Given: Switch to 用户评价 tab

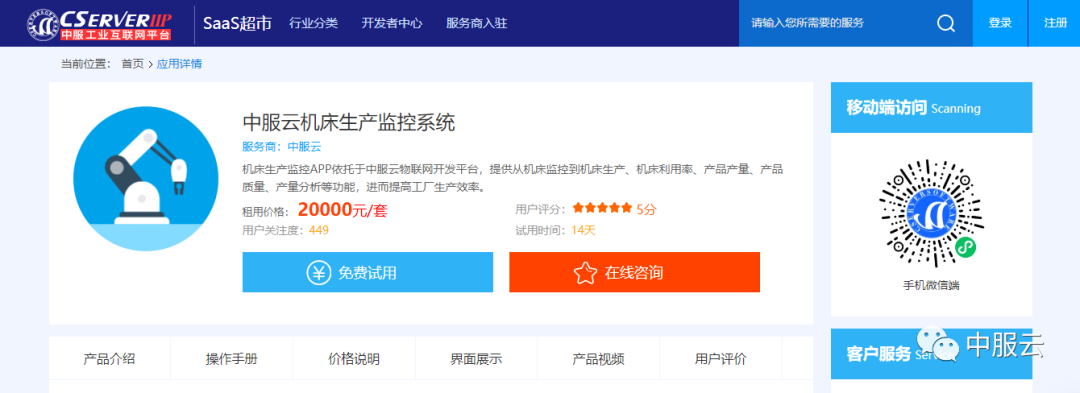Looking at the screenshot, I should point(720,359).
